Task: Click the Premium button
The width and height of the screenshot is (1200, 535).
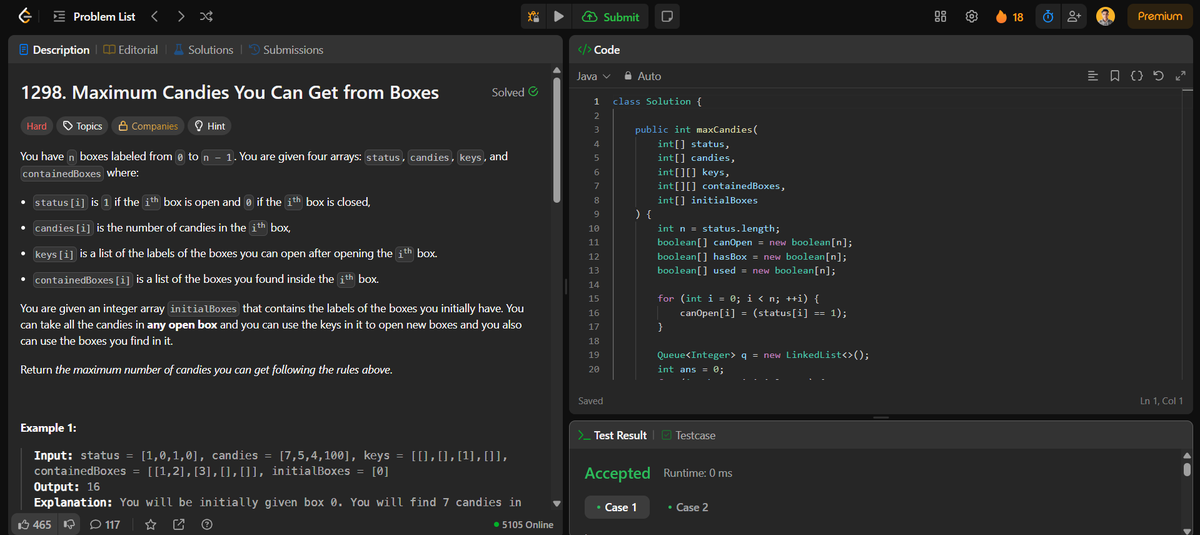Action: pos(1160,16)
